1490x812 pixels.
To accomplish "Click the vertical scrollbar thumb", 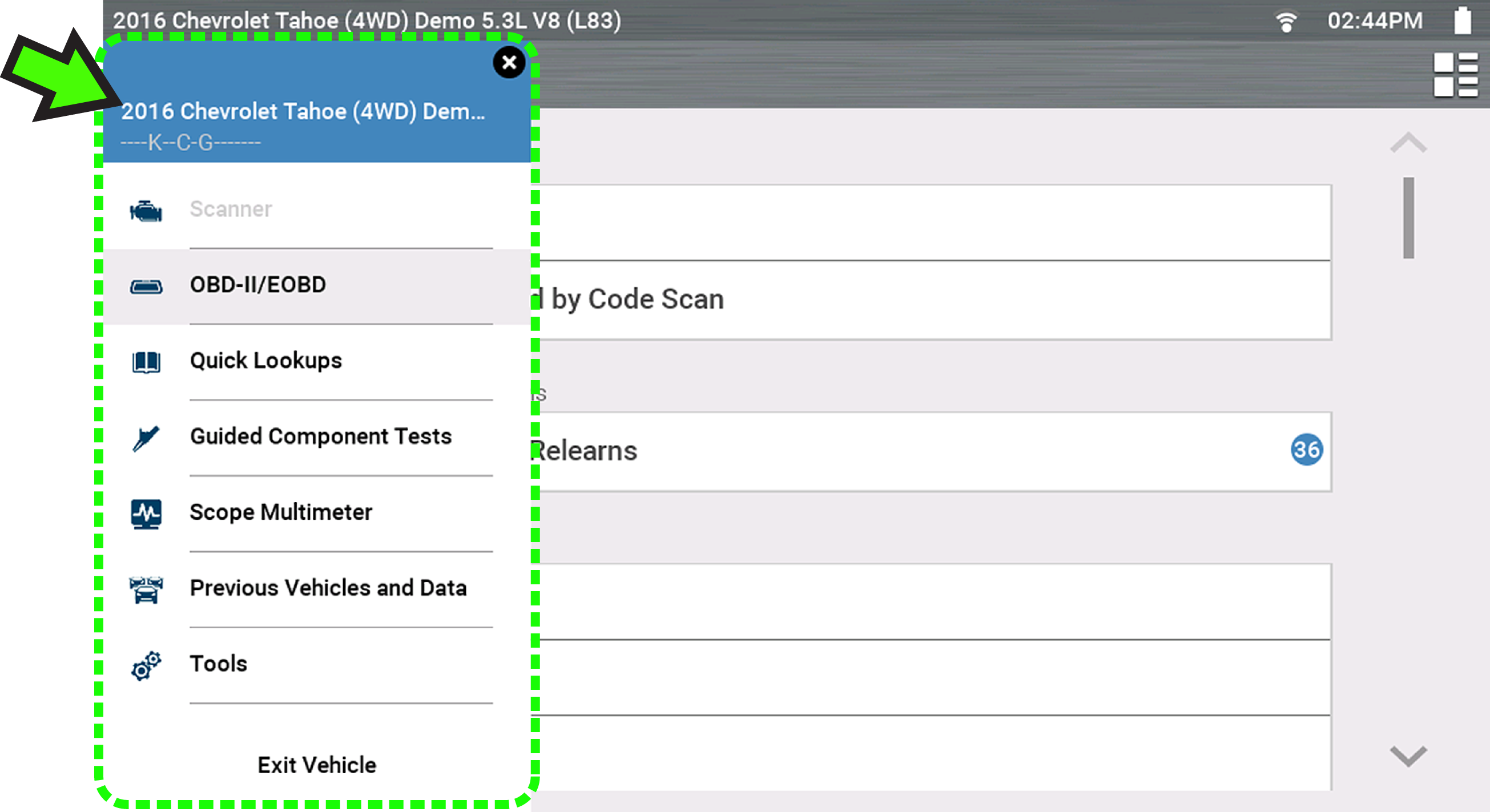I will click(x=1408, y=217).
